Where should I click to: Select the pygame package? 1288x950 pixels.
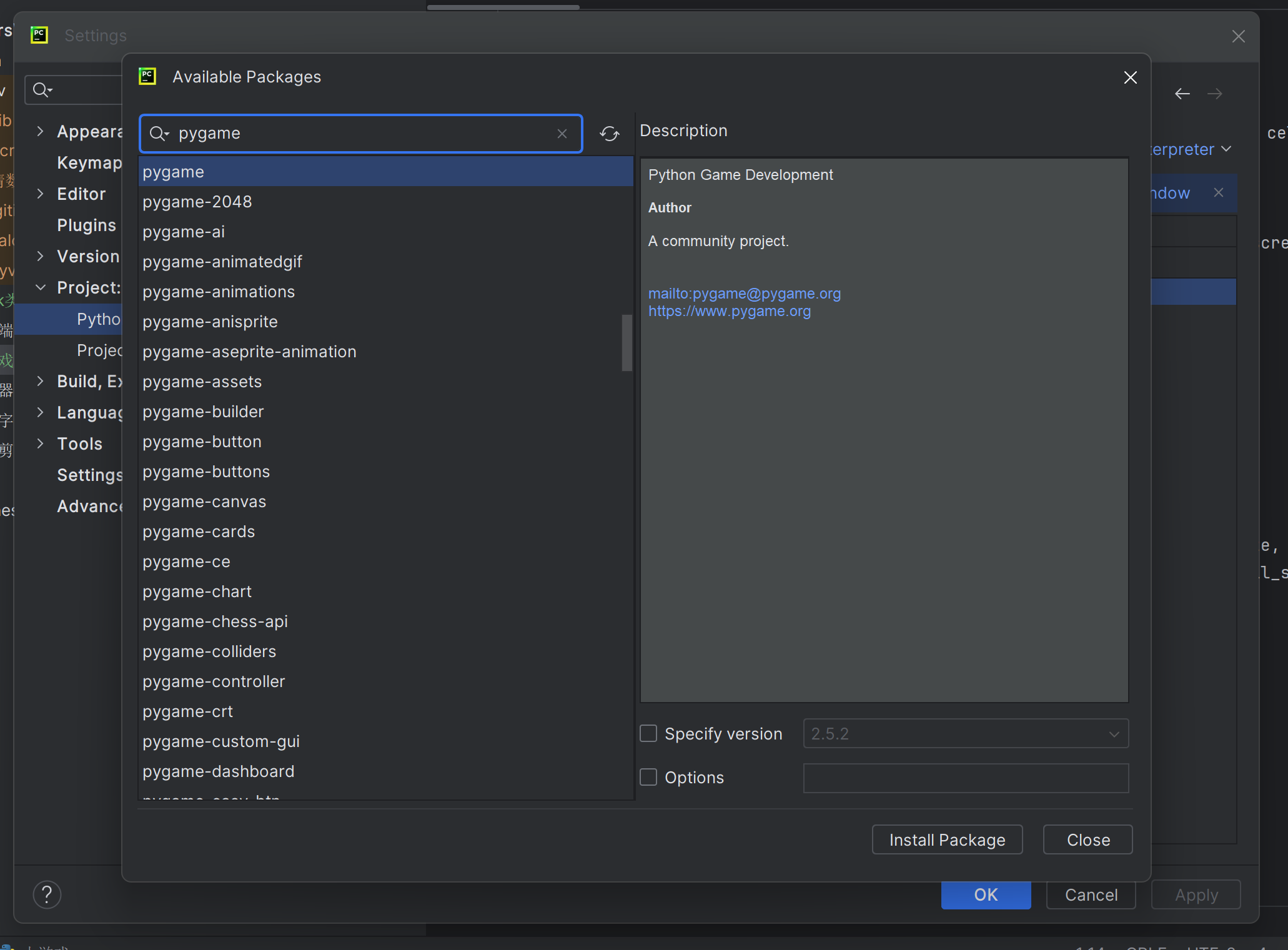click(x=385, y=172)
